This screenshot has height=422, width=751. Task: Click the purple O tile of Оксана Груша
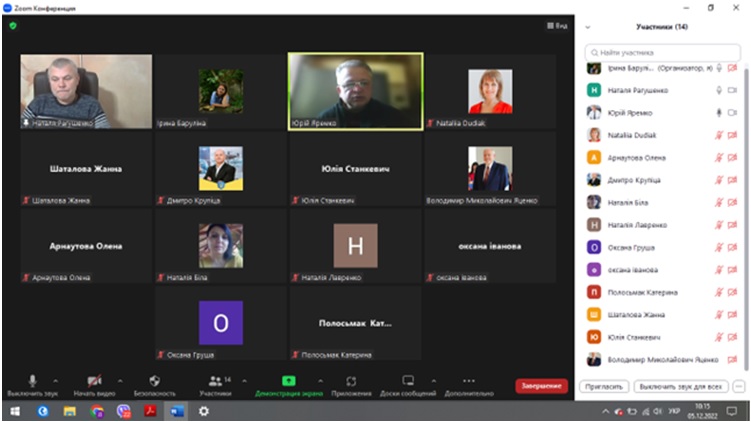[x=221, y=323]
